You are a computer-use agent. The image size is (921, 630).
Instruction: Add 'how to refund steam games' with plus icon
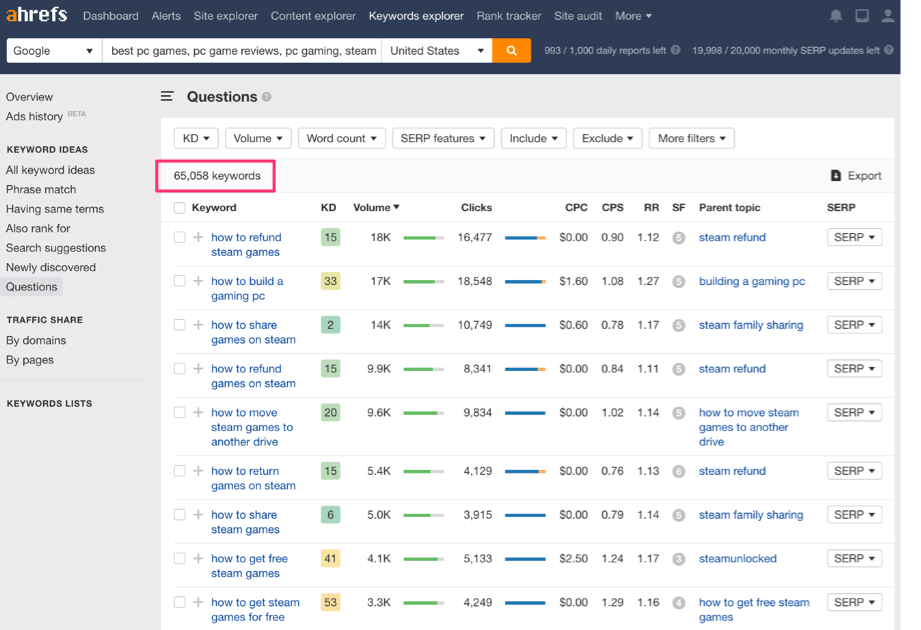pos(199,237)
